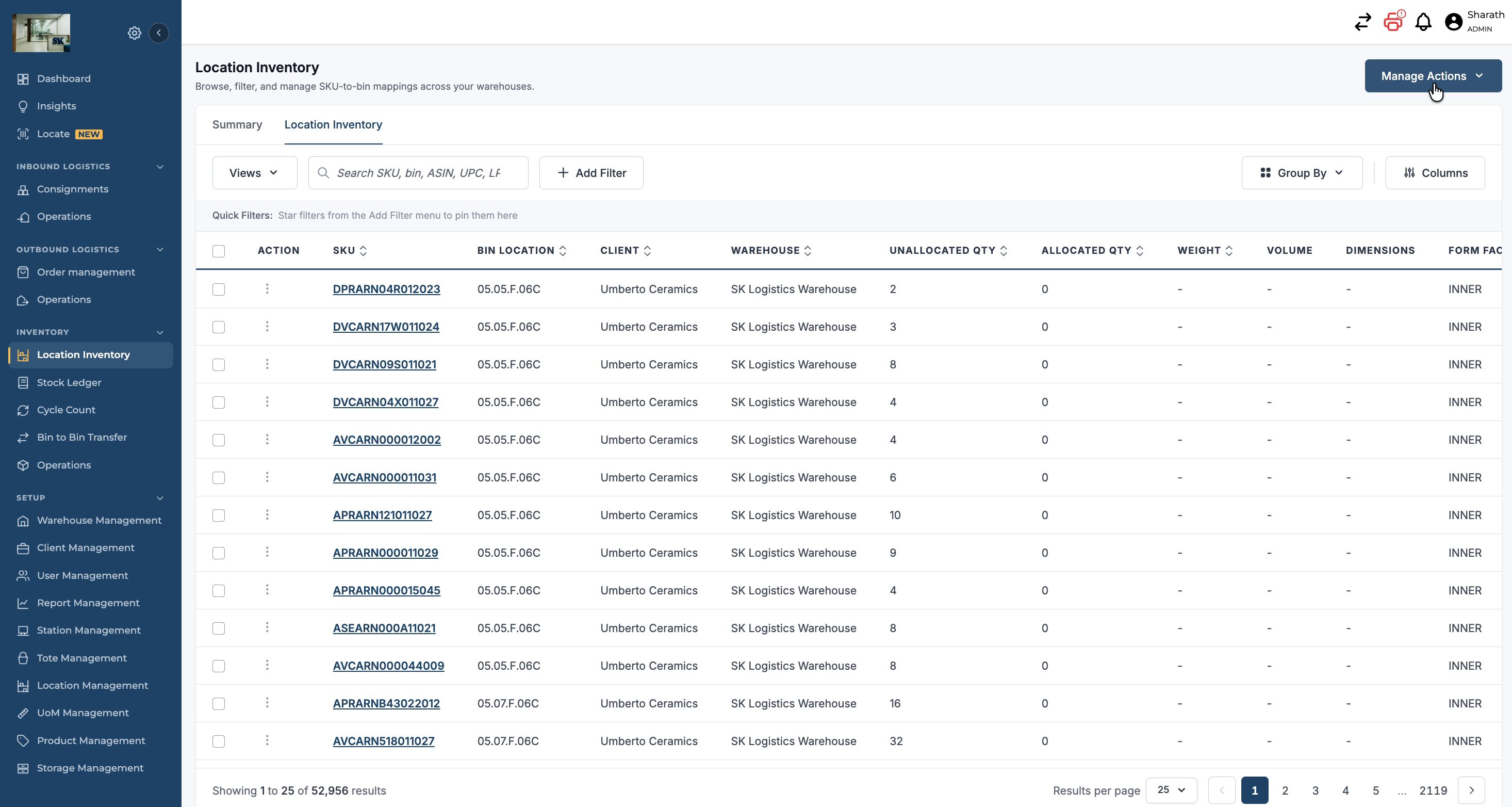Switch to the Summary tab
Image resolution: width=1512 pixels, height=807 pixels.
[x=237, y=124]
